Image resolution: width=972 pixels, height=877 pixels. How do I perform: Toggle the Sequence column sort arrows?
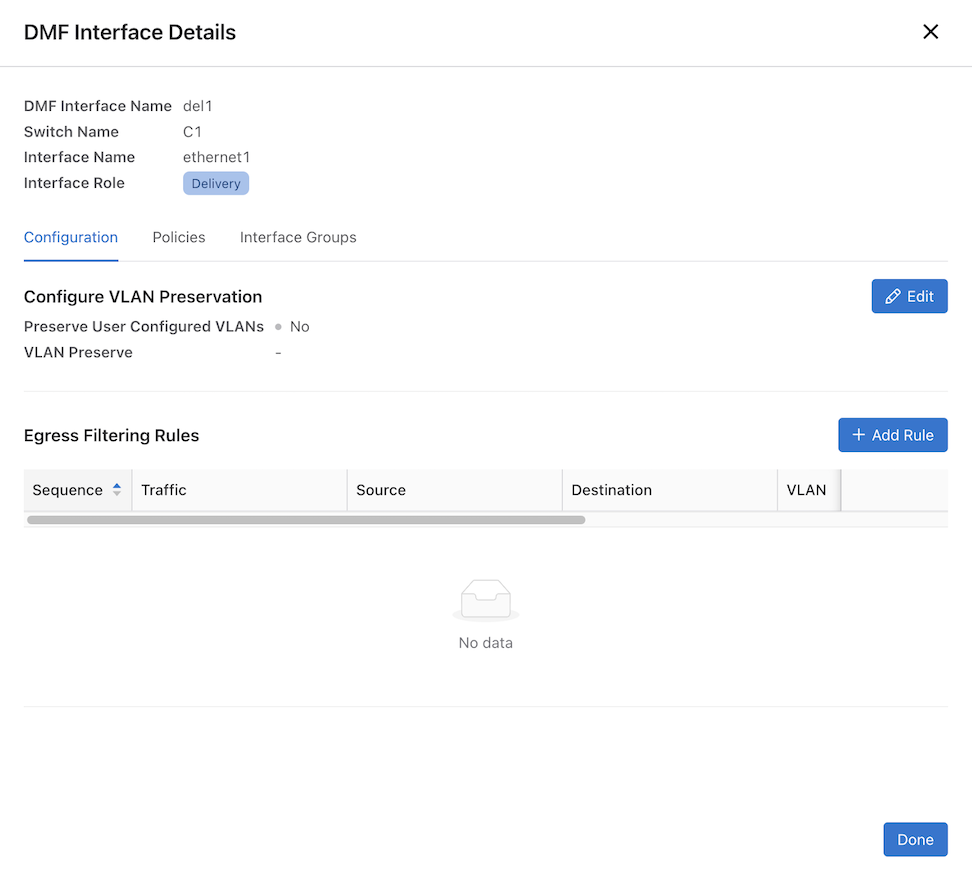pos(117,490)
